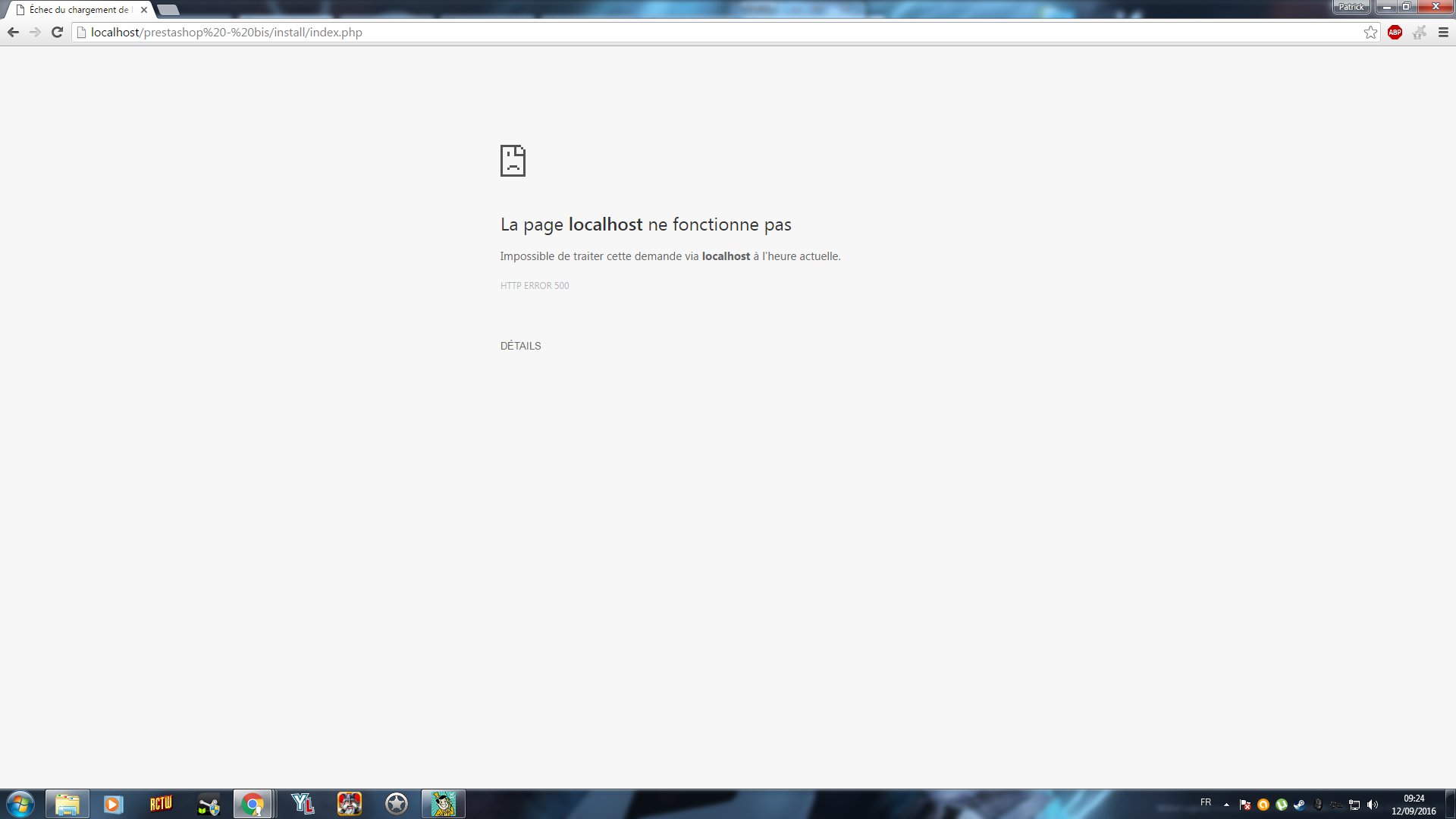Select the Échec du chargement tab
1456x819 pixels.
click(76, 10)
